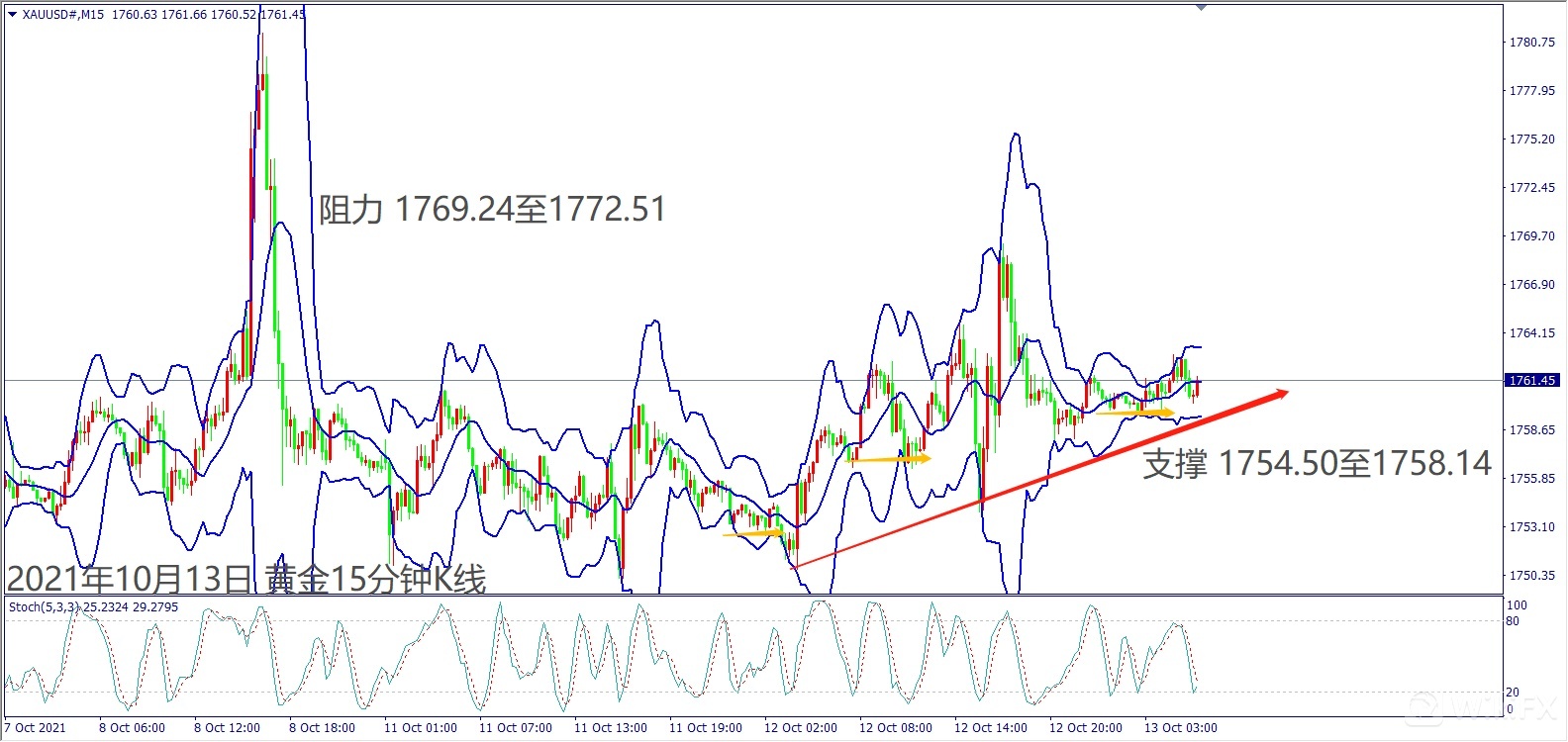Click the current price tag 1761.45 on the price axis

click(1531, 380)
